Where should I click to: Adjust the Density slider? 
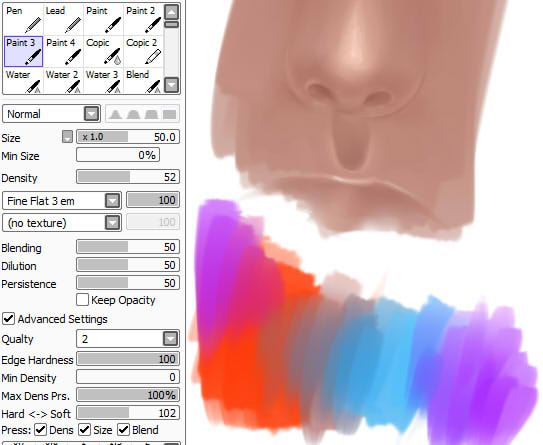point(128,177)
